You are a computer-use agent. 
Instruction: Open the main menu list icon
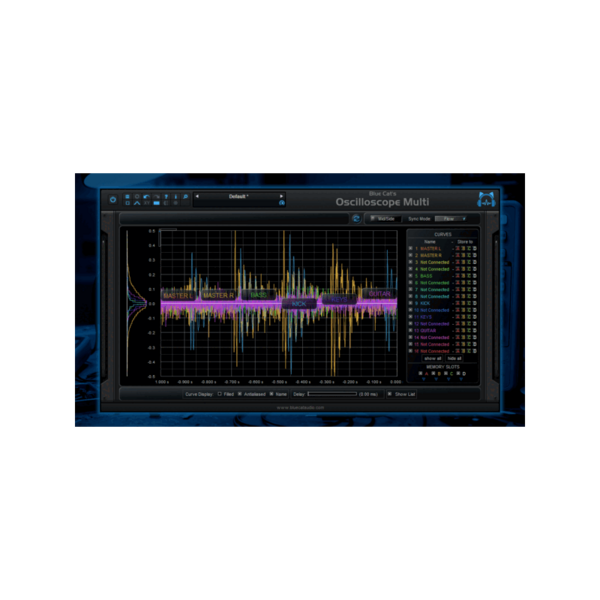(127, 197)
